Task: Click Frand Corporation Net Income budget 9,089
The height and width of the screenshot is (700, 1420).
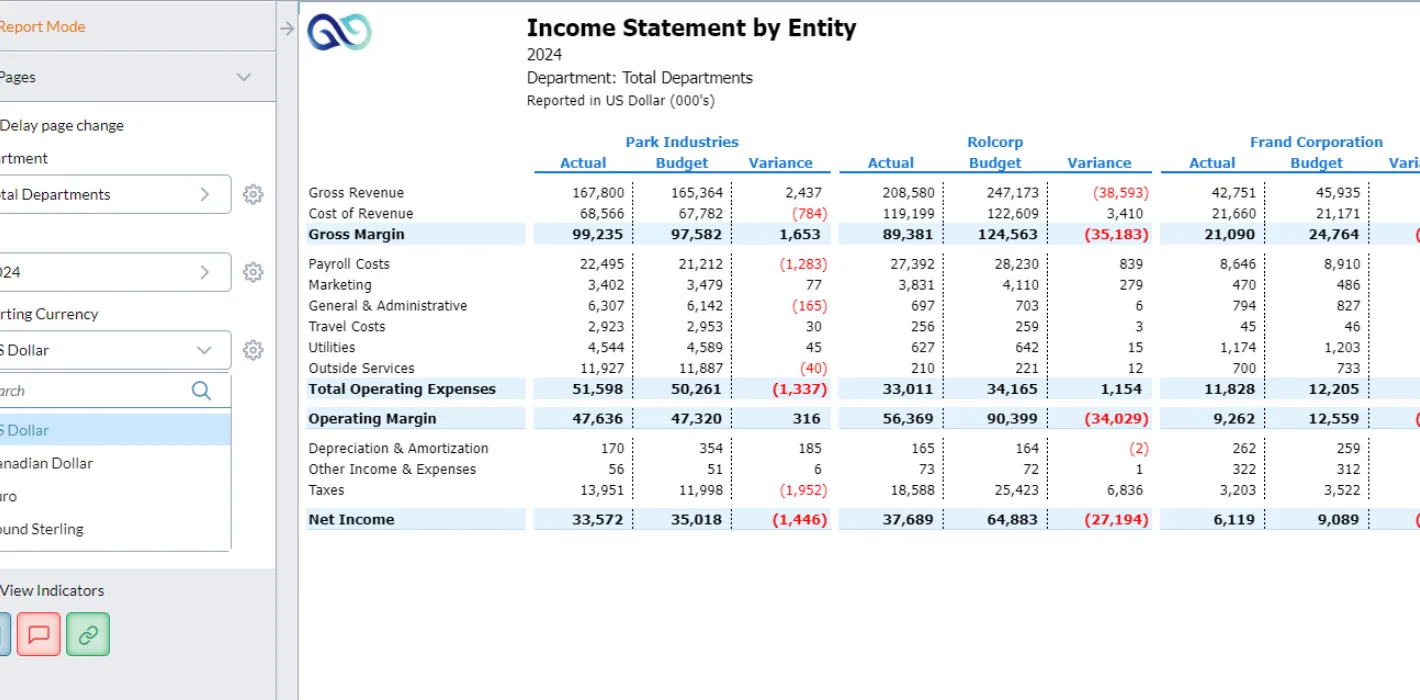Action: click(1339, 519)
